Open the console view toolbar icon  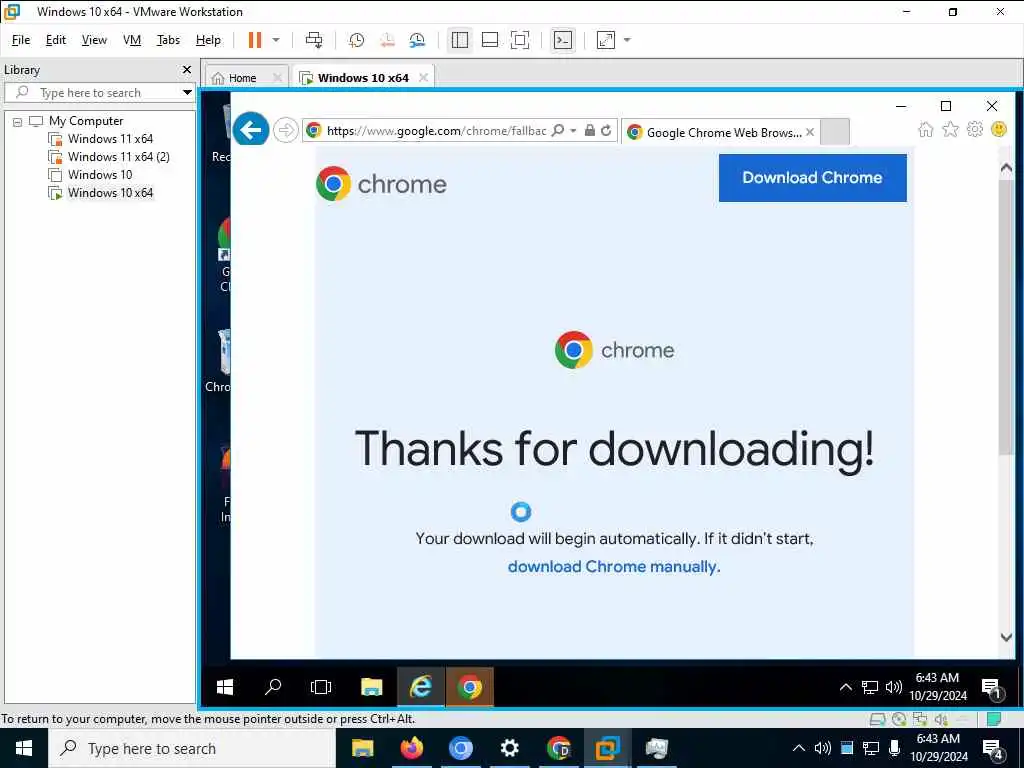pos(562,40)
